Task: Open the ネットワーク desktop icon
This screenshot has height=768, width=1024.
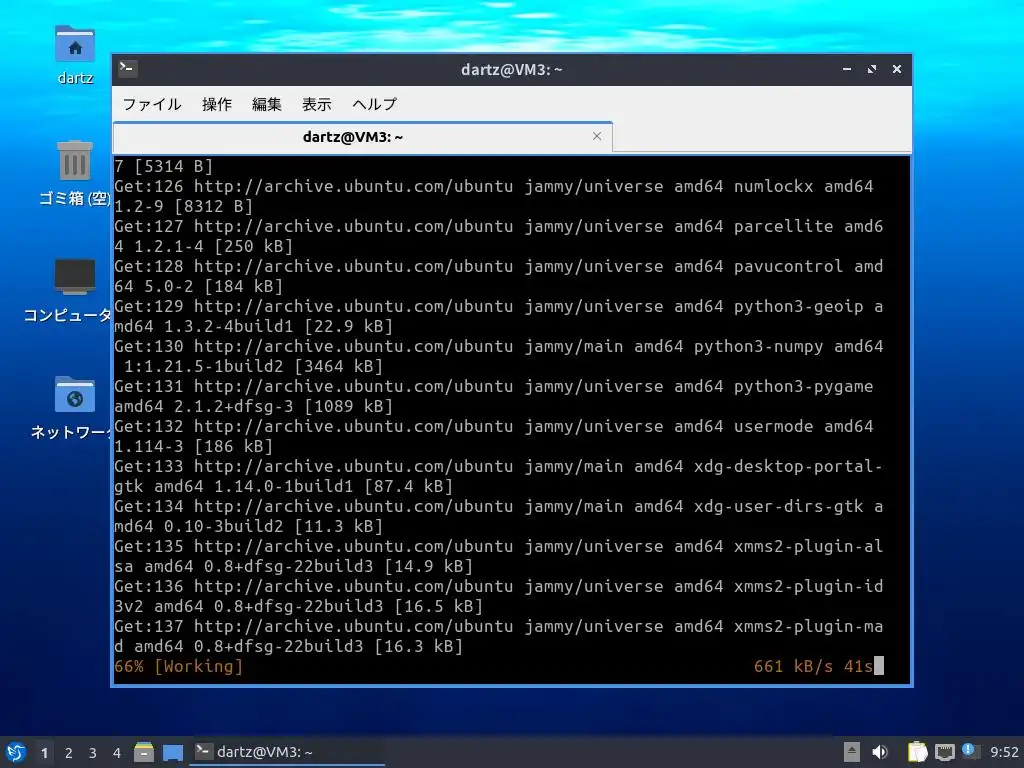Action: click(x=72, y=408)
